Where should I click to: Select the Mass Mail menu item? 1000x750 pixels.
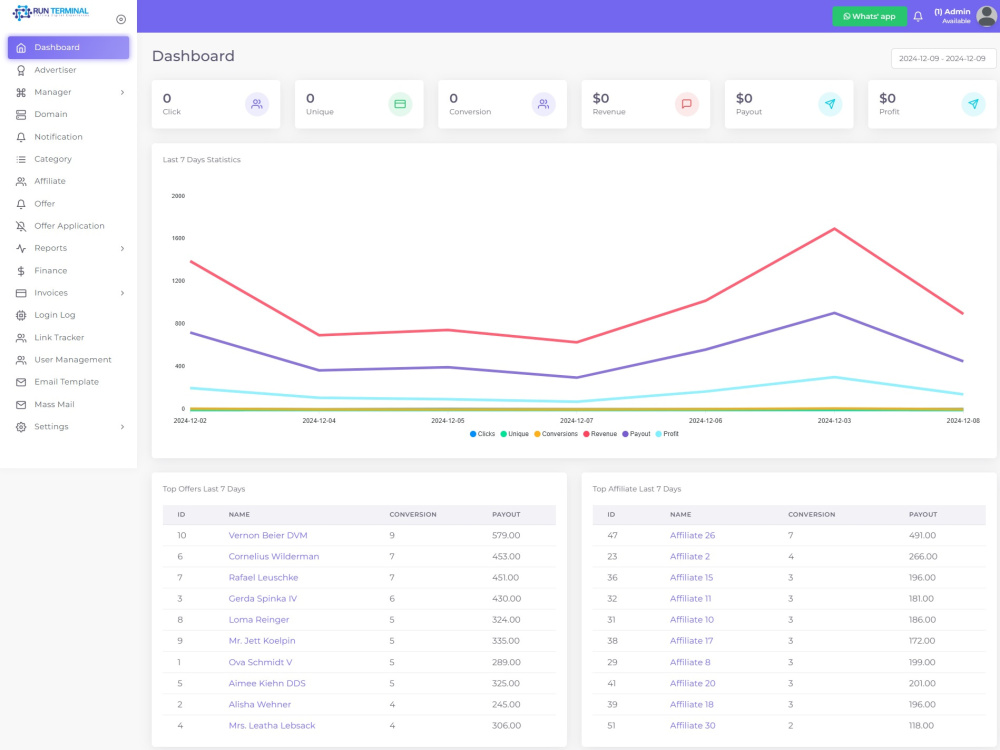(x=68, y=405)
